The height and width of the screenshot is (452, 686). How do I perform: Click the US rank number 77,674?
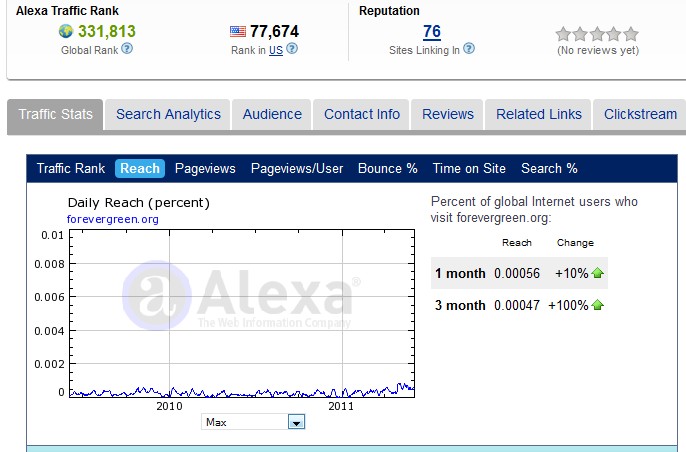[274, 32]
